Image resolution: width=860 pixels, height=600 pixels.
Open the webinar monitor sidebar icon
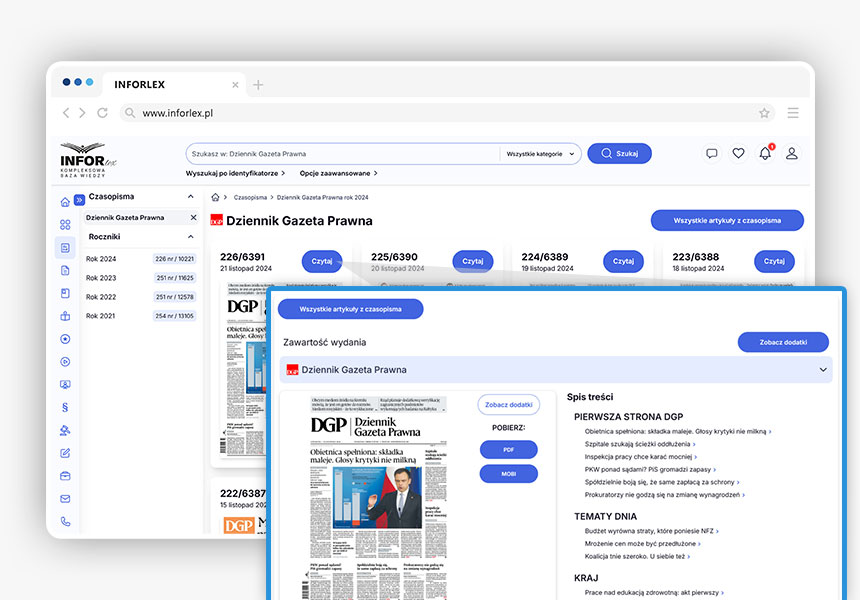coord(65,384)
